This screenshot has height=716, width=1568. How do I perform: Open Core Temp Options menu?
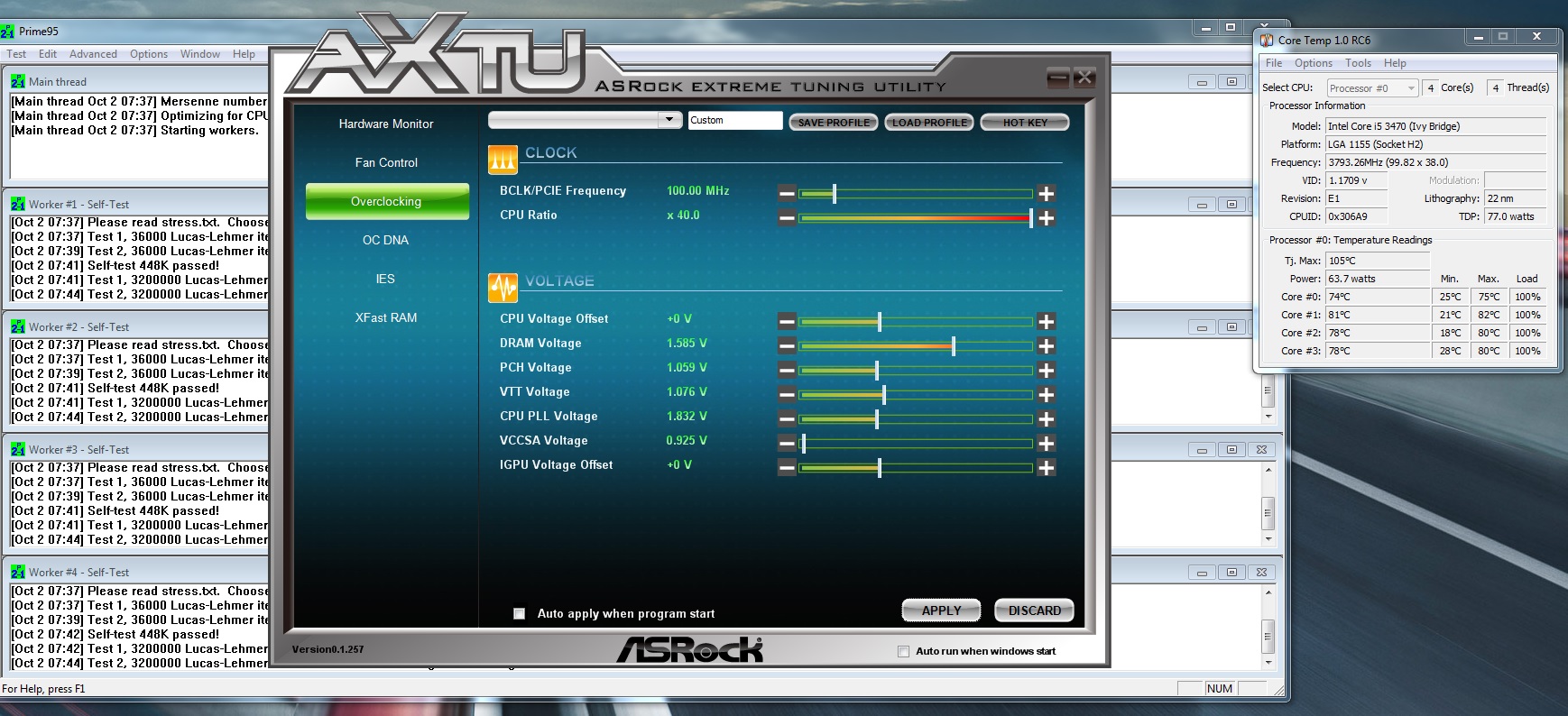click(x=1314, y=63)
